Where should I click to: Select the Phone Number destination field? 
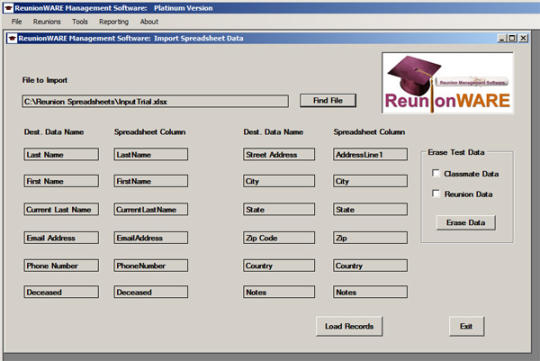(61, 265)
